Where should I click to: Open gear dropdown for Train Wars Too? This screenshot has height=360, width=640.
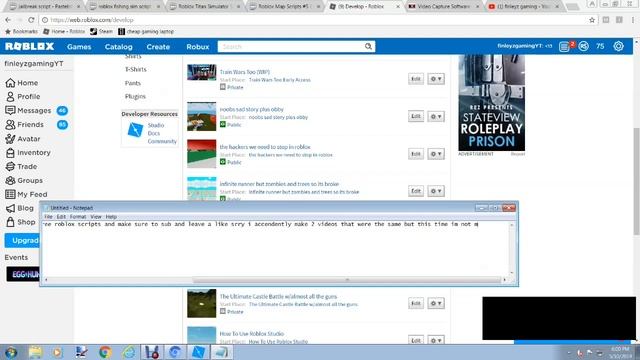[x=436, y=79]
